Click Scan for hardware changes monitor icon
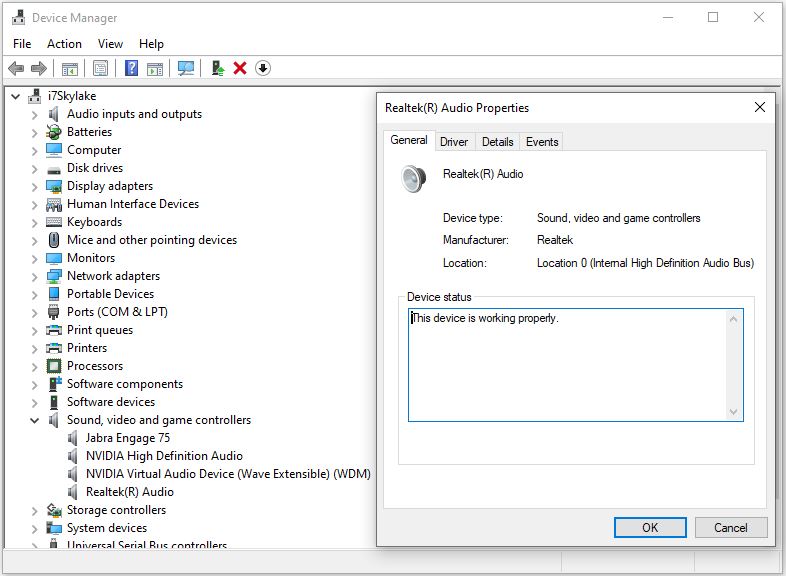Image resolution: width=786 pixels, height=576 pixels. [186, 68]
